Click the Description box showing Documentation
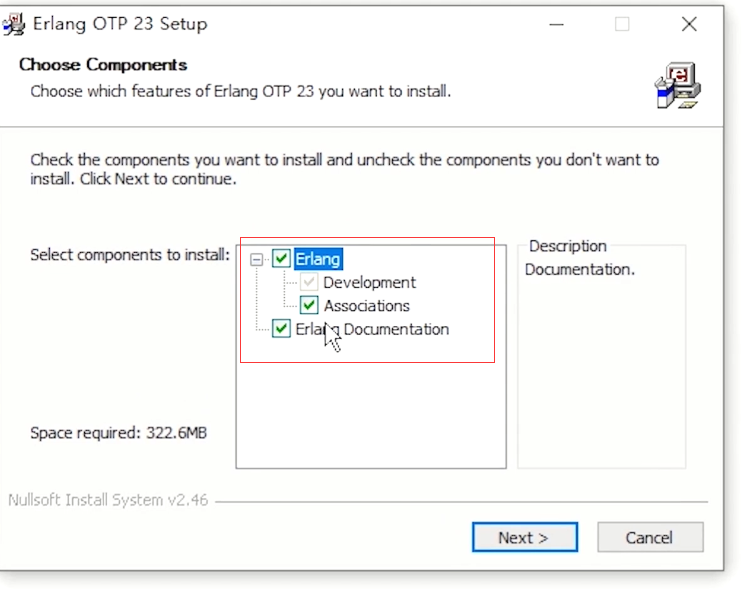743x592 pixels. 601,356
